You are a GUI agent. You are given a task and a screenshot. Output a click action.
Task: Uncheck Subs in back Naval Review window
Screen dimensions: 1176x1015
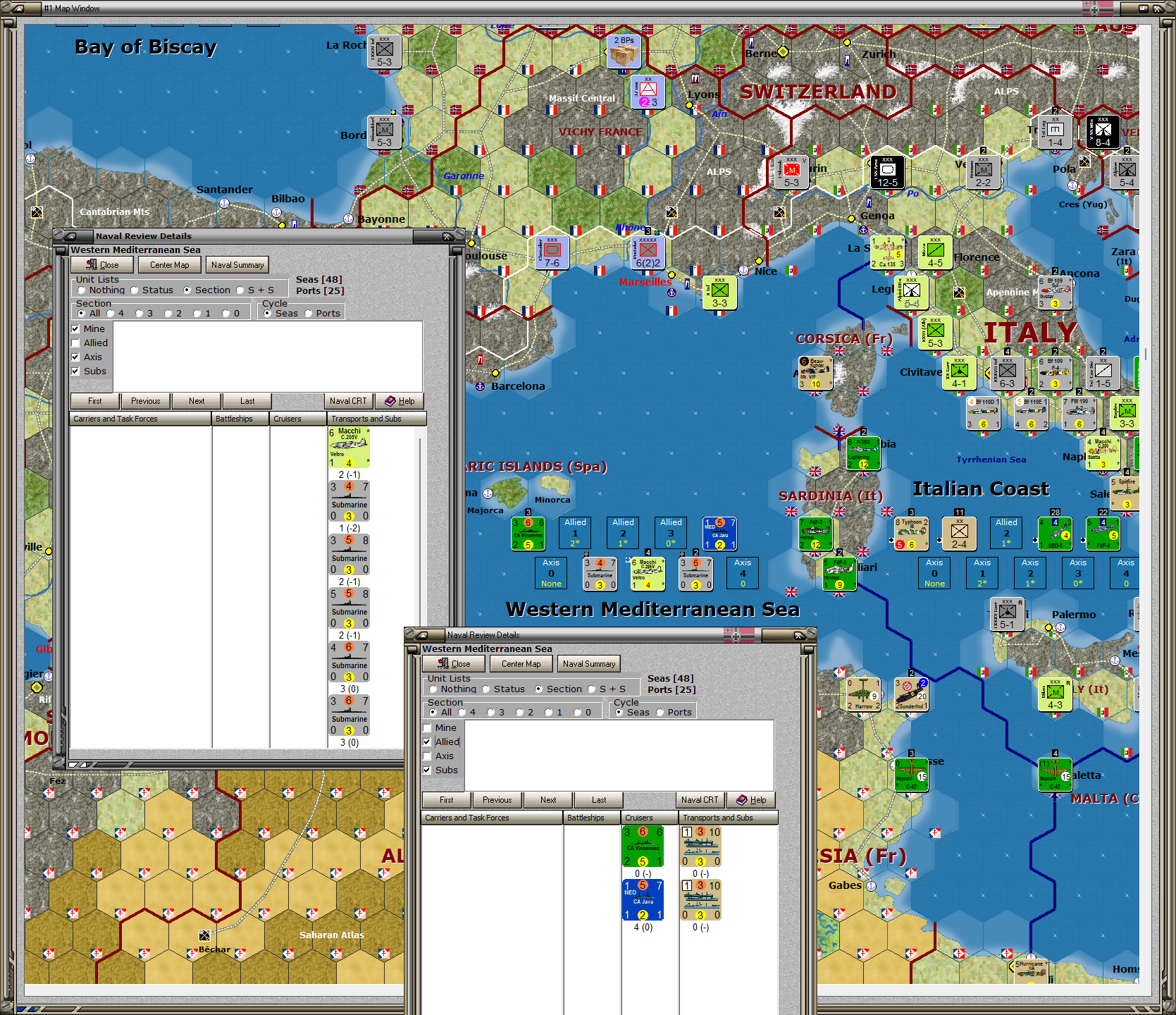click(x=75, y=371)
